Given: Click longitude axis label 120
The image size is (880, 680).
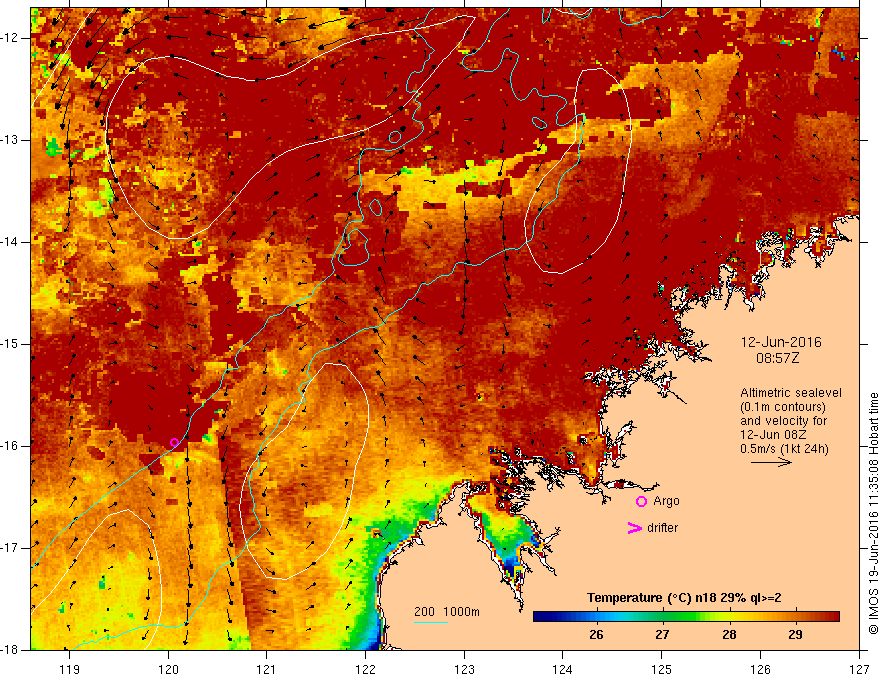Looking at the screenshot, I should [168, 669].
